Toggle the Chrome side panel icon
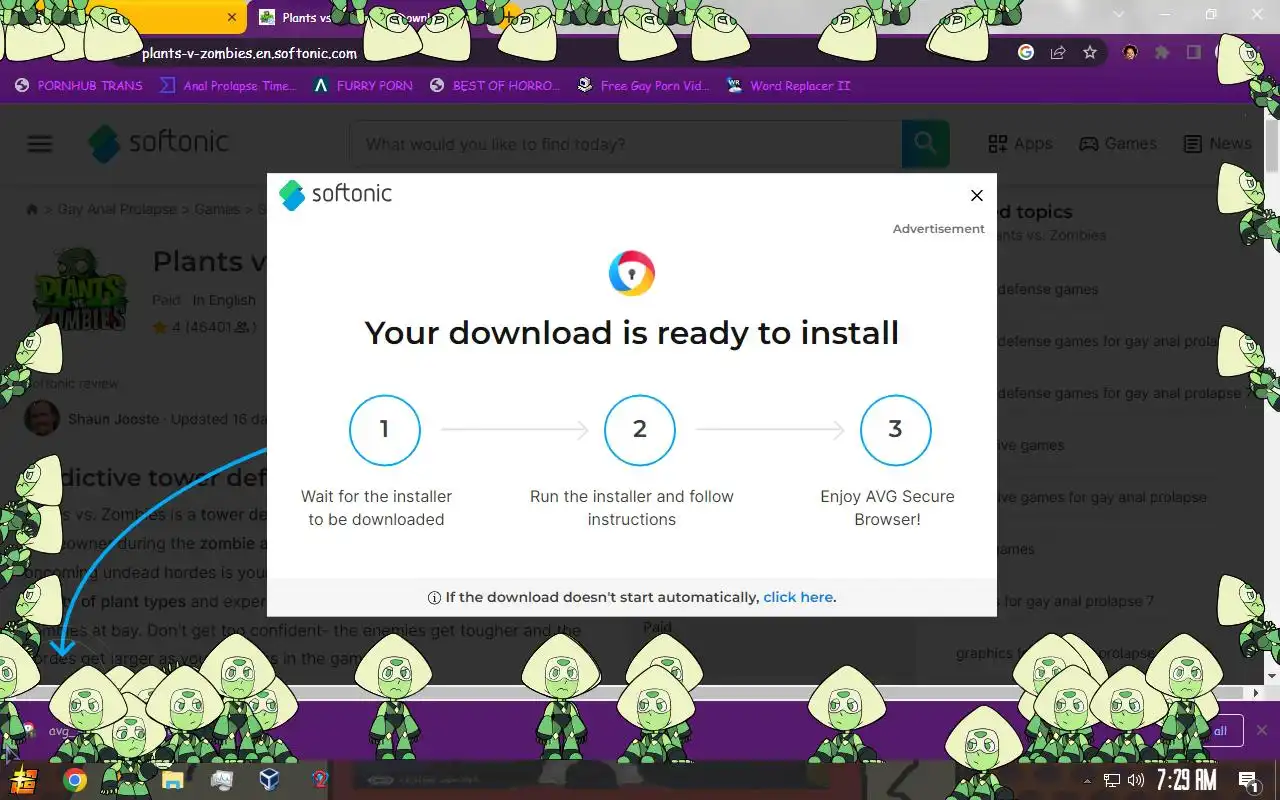This screenshot has height=800, width=1280. (1193, 53)
